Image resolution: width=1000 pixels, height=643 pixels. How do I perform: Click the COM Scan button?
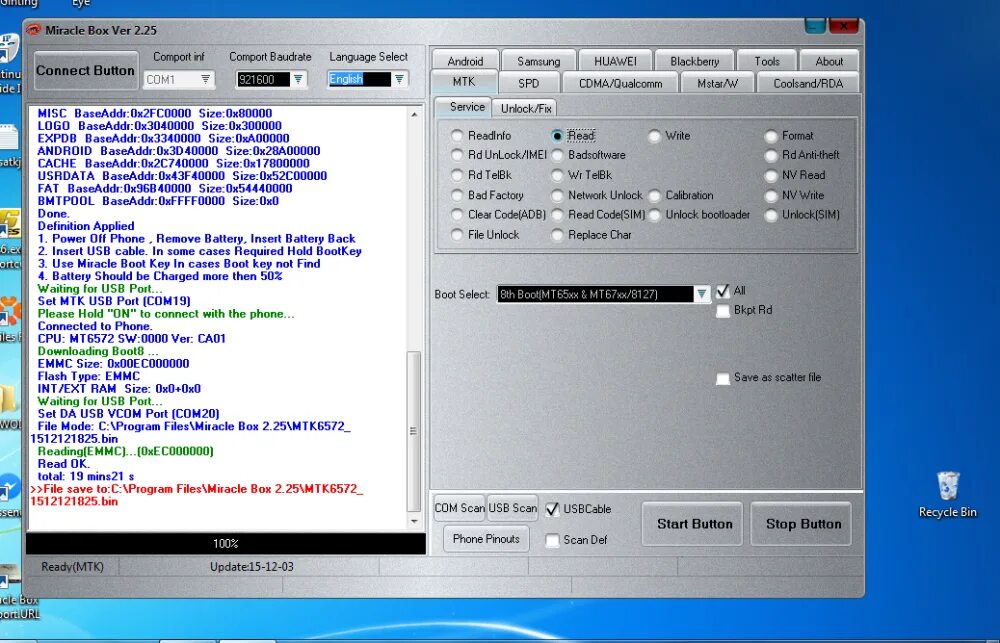(x=459, y=508)
